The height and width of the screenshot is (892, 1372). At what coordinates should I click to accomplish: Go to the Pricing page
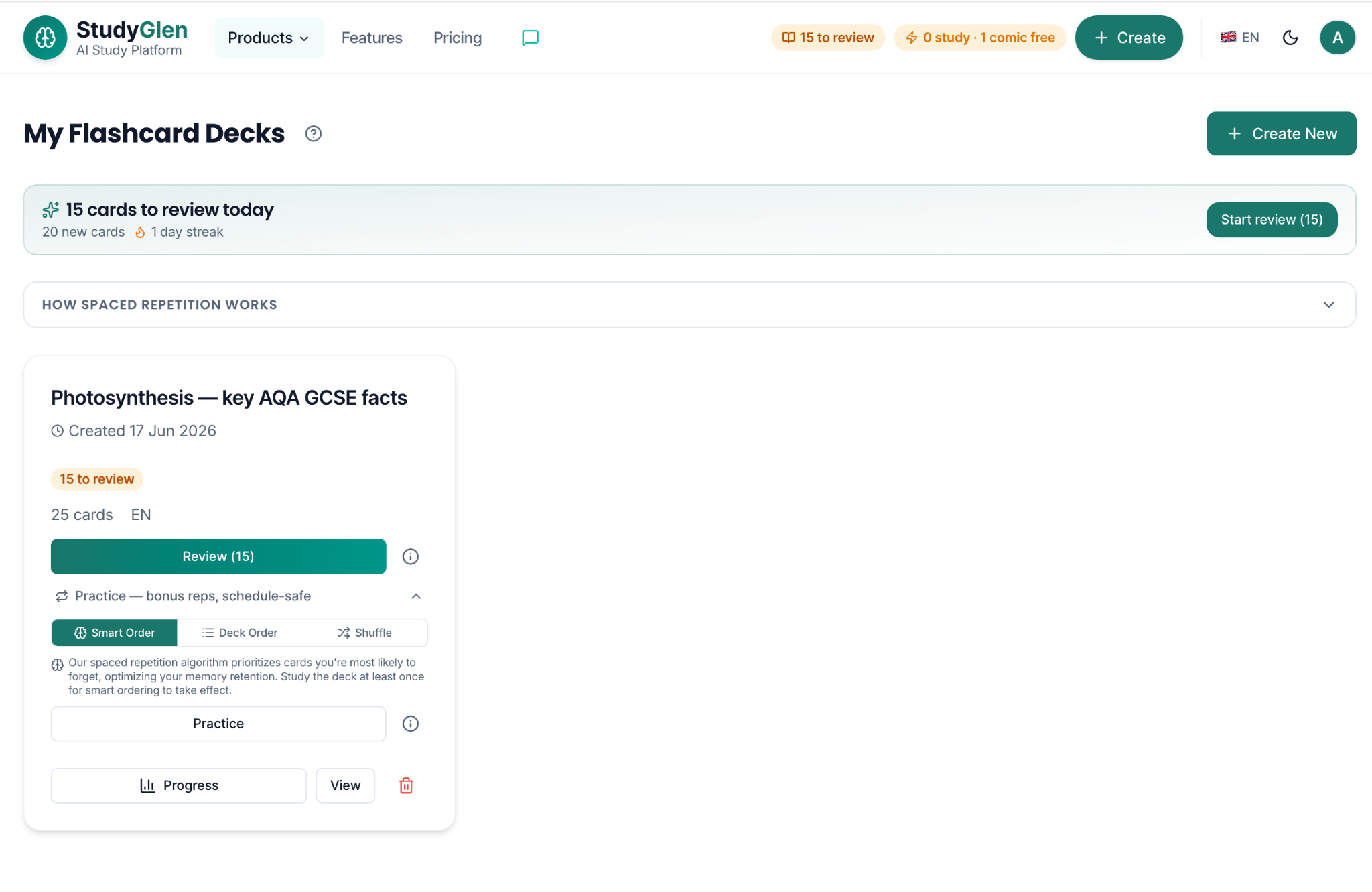[x=458, y=38]
